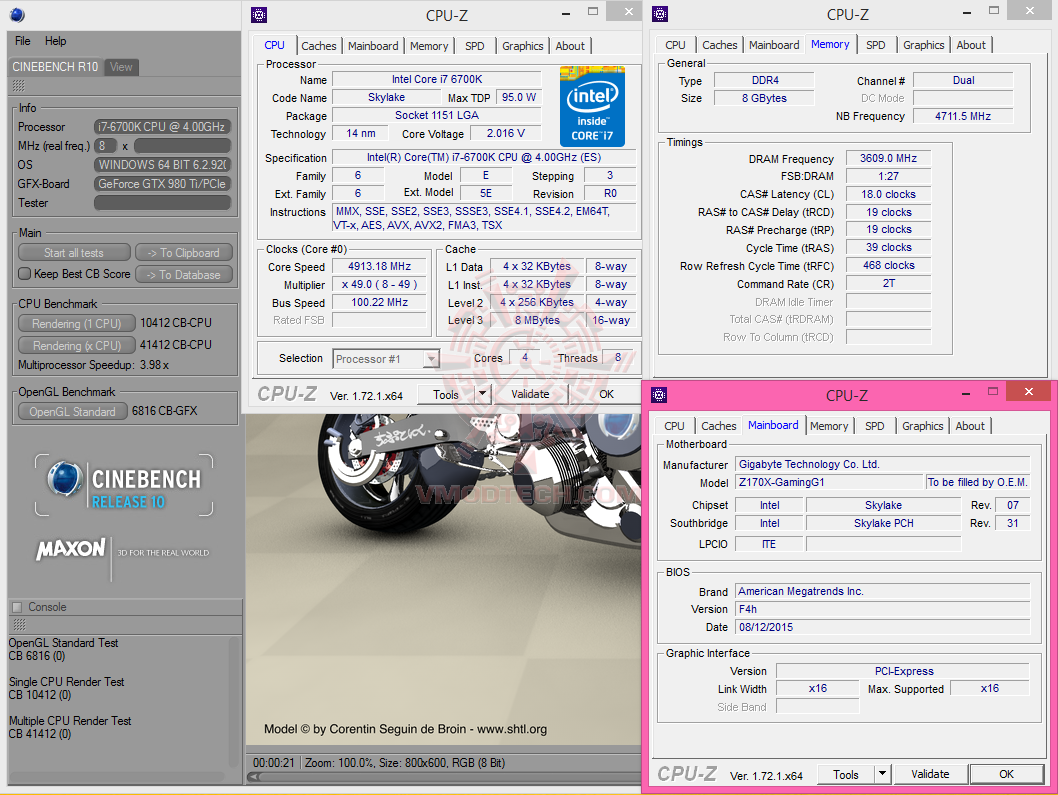Screen dimensions: 1058x795
Task: Open Graphics tab in CPU window
Action: tap(522, 46)
